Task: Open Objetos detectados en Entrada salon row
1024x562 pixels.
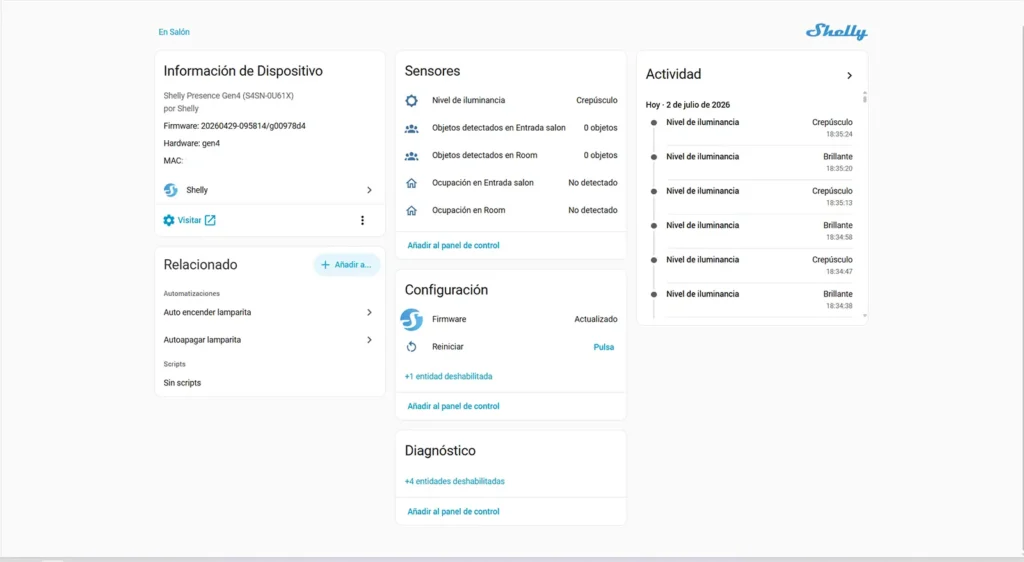Action: 511,128
